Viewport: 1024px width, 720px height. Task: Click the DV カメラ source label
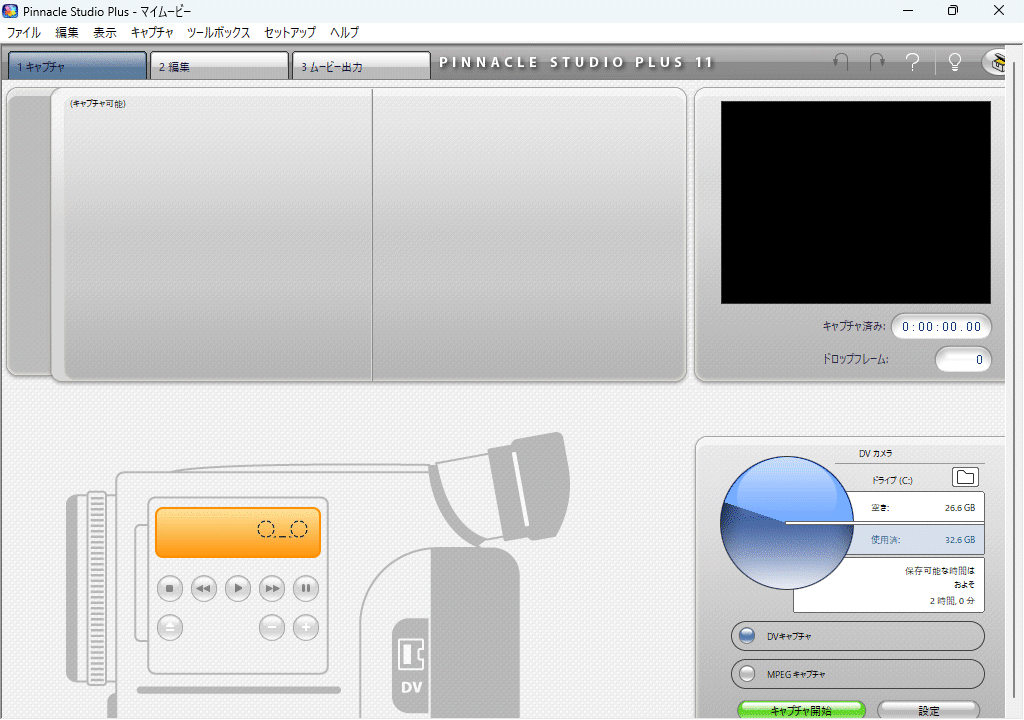875,453
